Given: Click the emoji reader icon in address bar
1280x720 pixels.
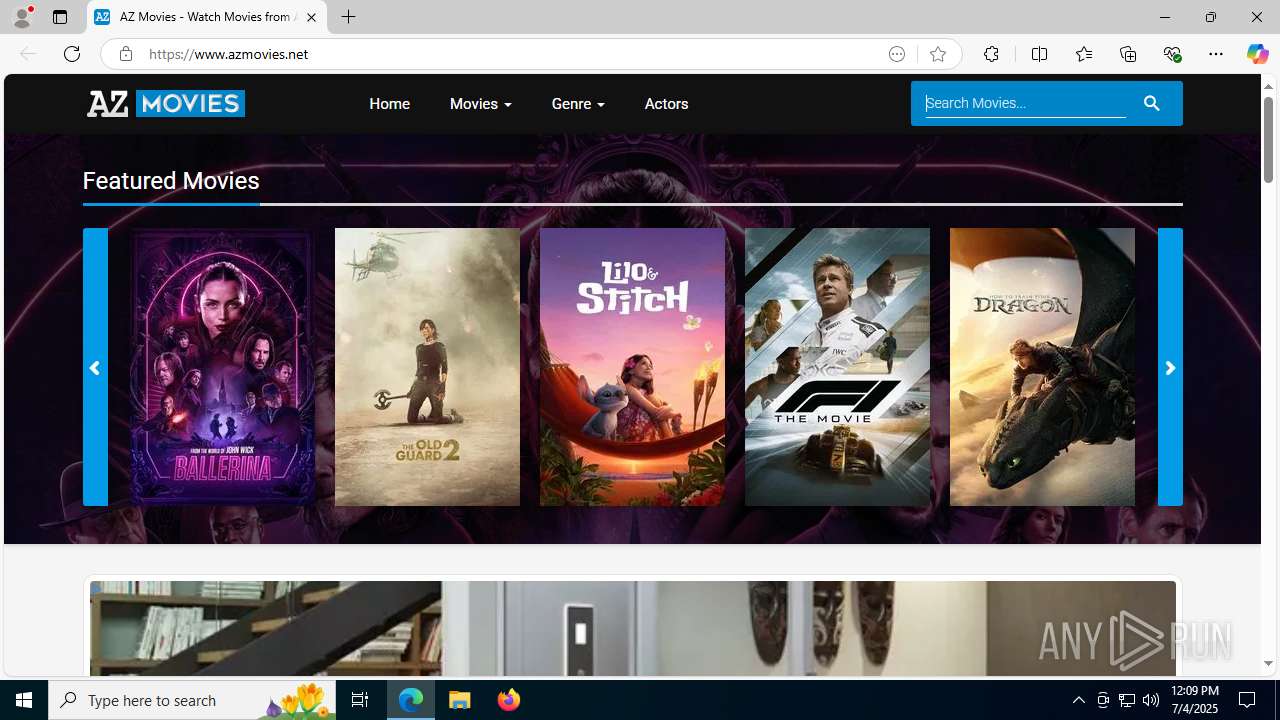Looking at the screenshot, I should coord(897,54).
